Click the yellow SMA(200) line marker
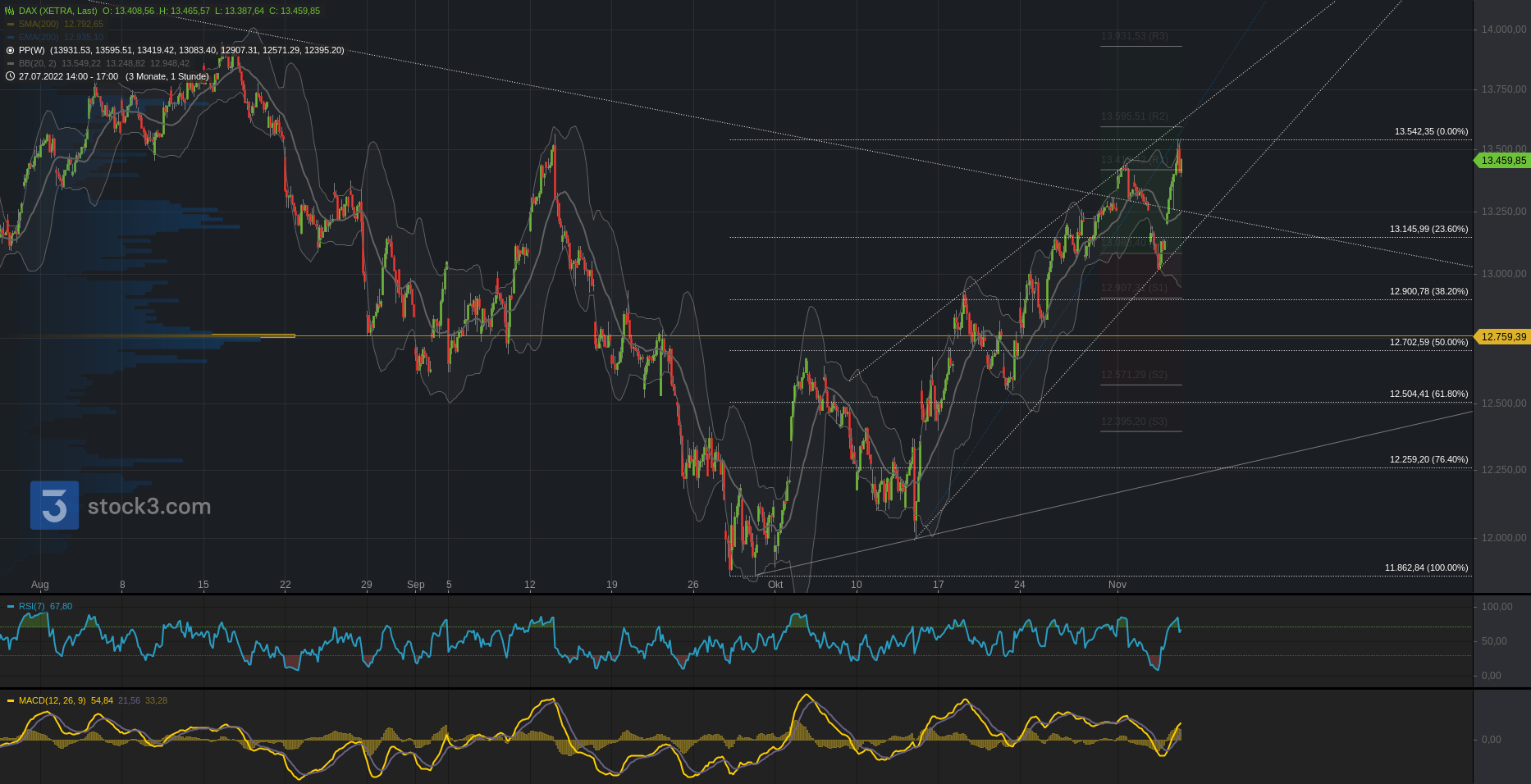The image size is (1531, 784). pyautogui.click(x=10, y=24)
